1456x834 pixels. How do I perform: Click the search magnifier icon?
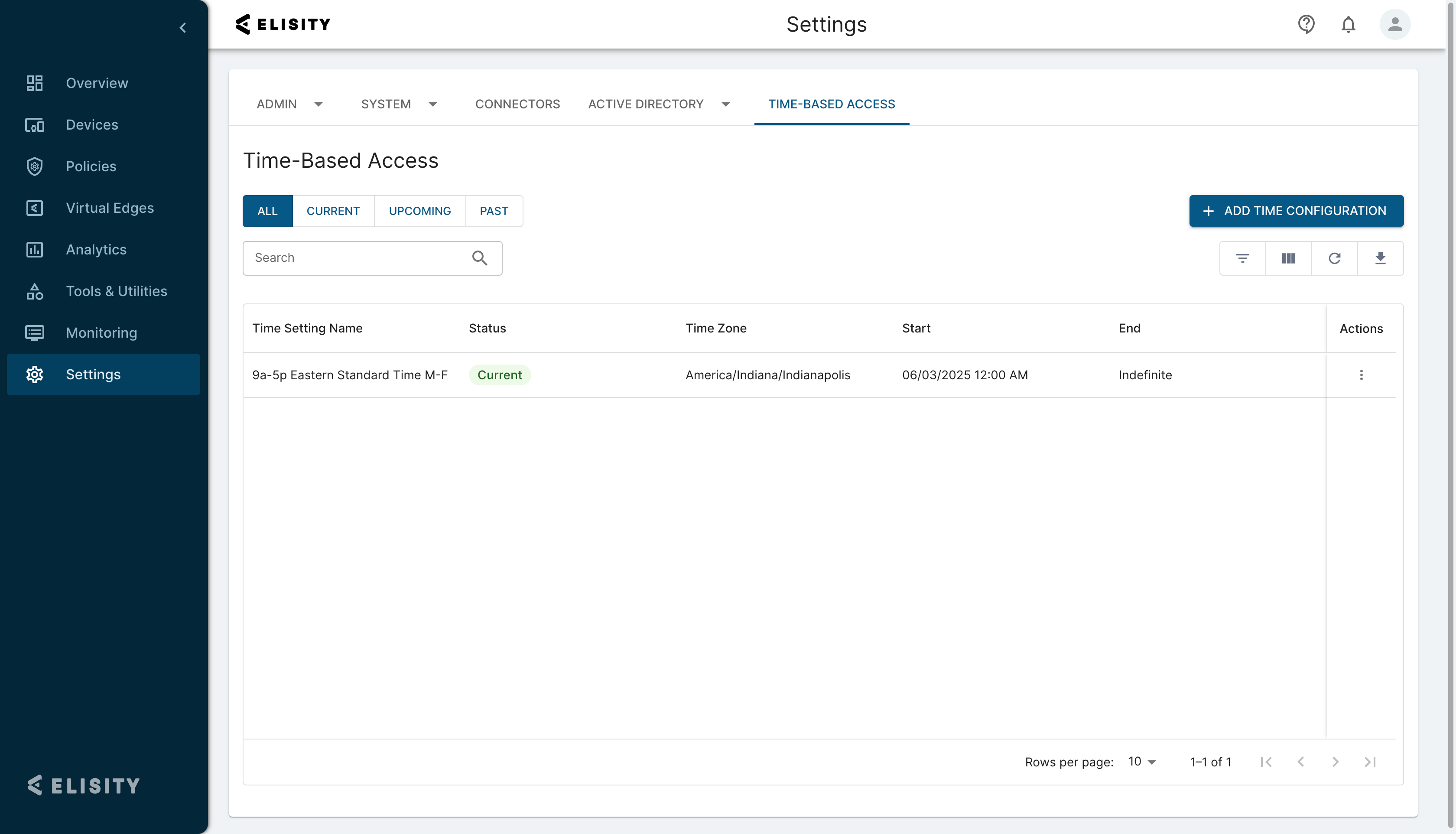[x=479, y=258]
